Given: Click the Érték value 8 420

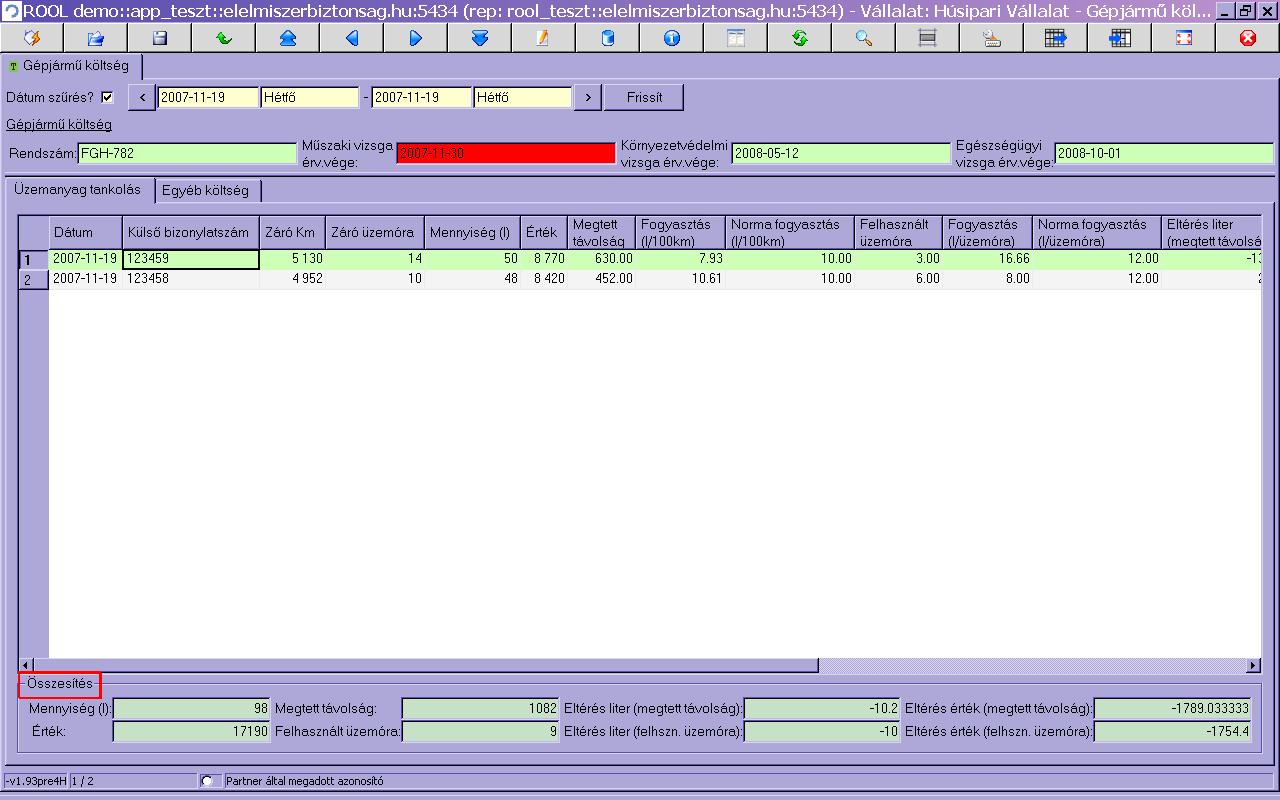Looking at the screenshot, I should (544, 279).
